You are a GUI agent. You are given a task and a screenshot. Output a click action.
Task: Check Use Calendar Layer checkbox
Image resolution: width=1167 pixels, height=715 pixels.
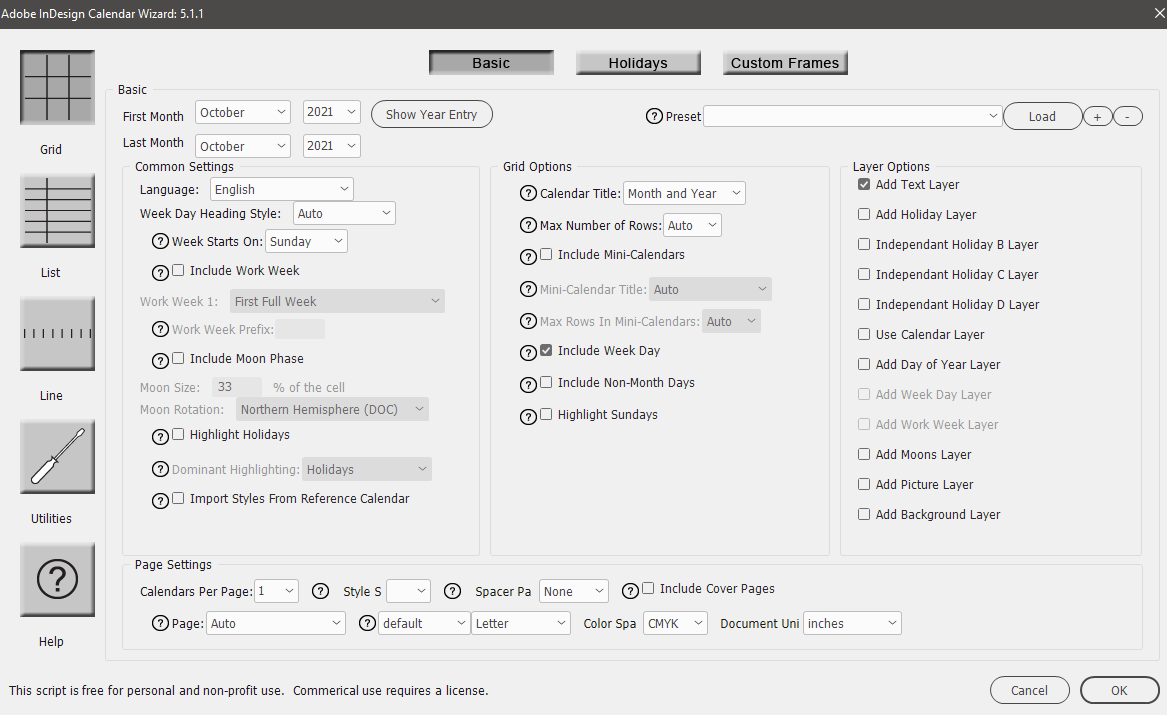pyautogui.click(x=864, y=334)
